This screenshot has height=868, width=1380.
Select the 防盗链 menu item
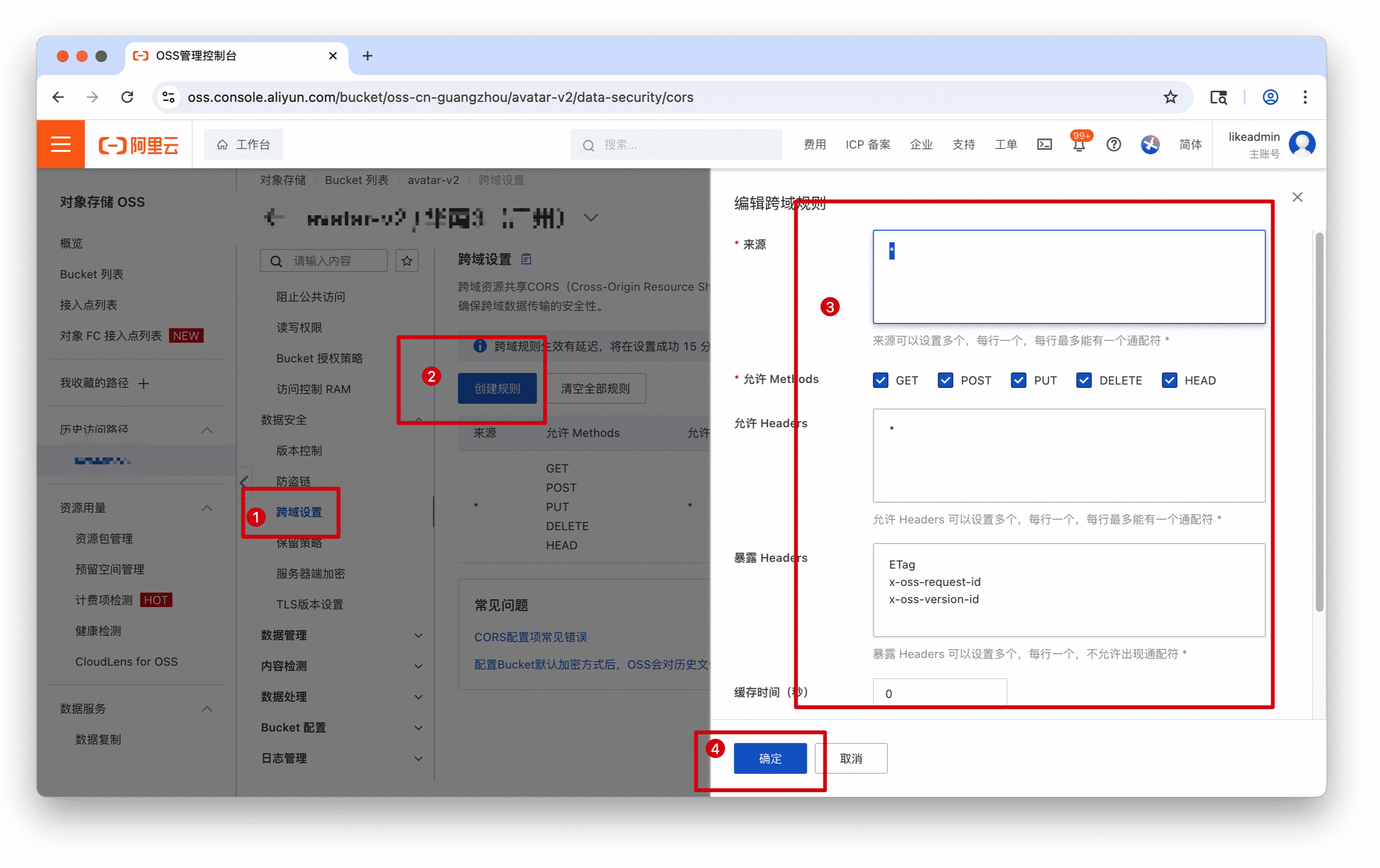293,481
